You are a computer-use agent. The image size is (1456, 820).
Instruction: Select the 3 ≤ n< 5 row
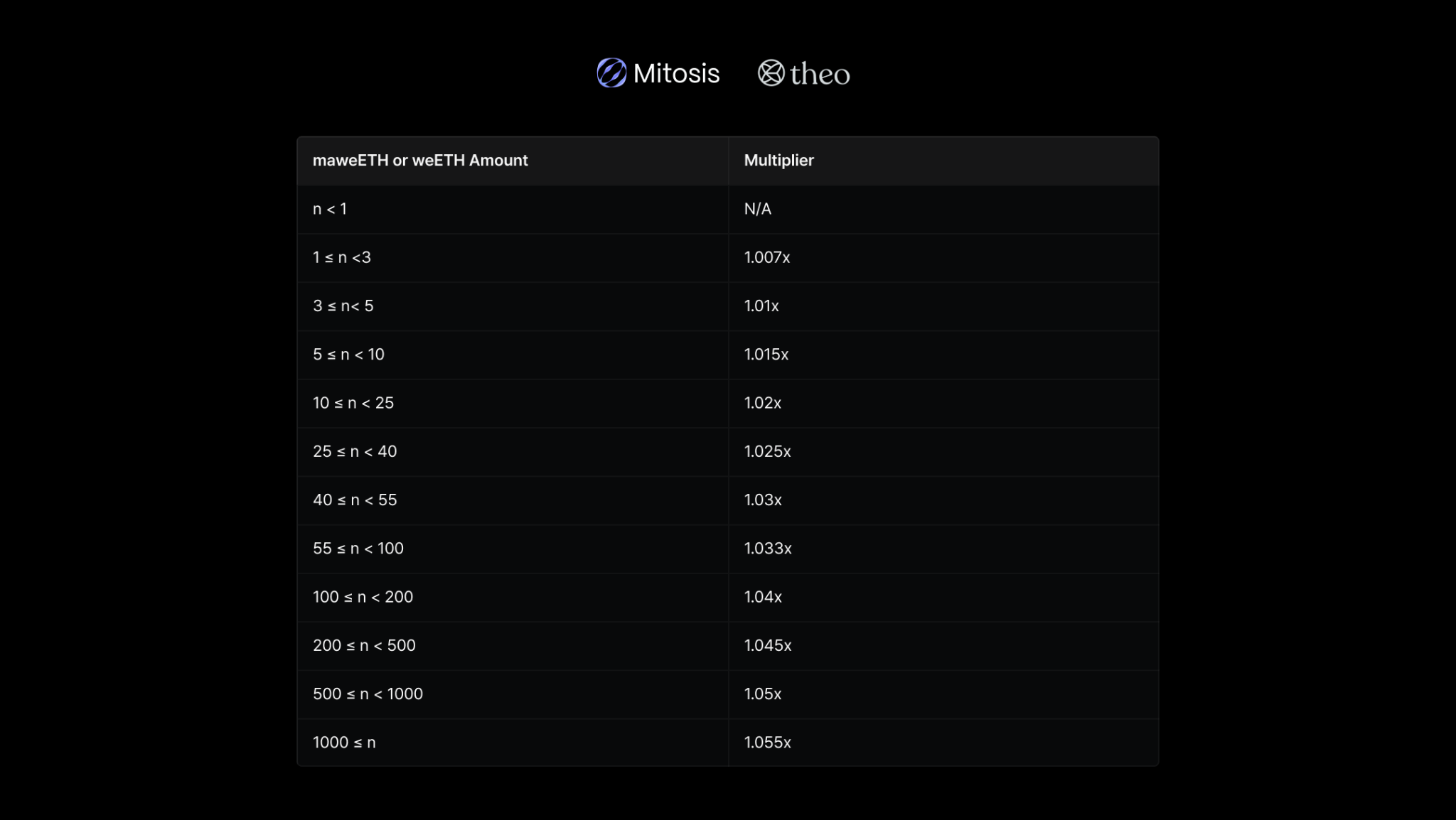click(x=343, y=306)
